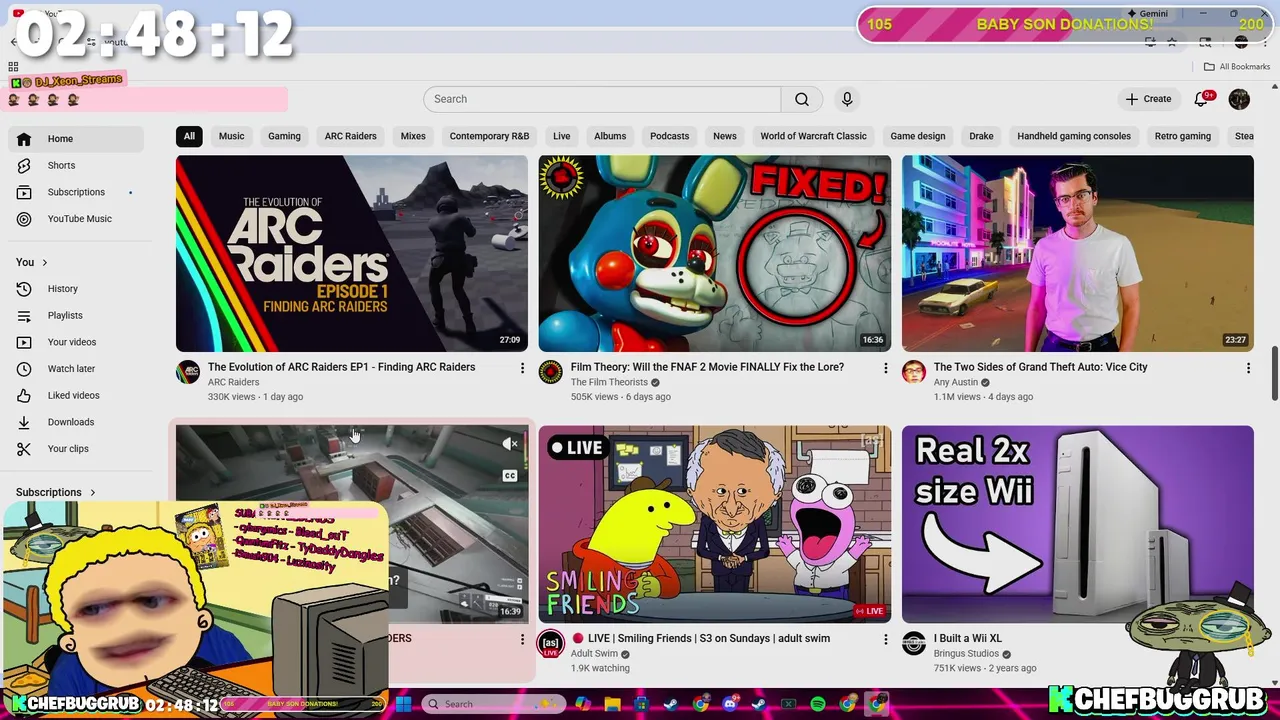Screen dimensions: 1280x720
Task: Play the Real 2x size Wii thumbnail
Action: click(1078, 524)
